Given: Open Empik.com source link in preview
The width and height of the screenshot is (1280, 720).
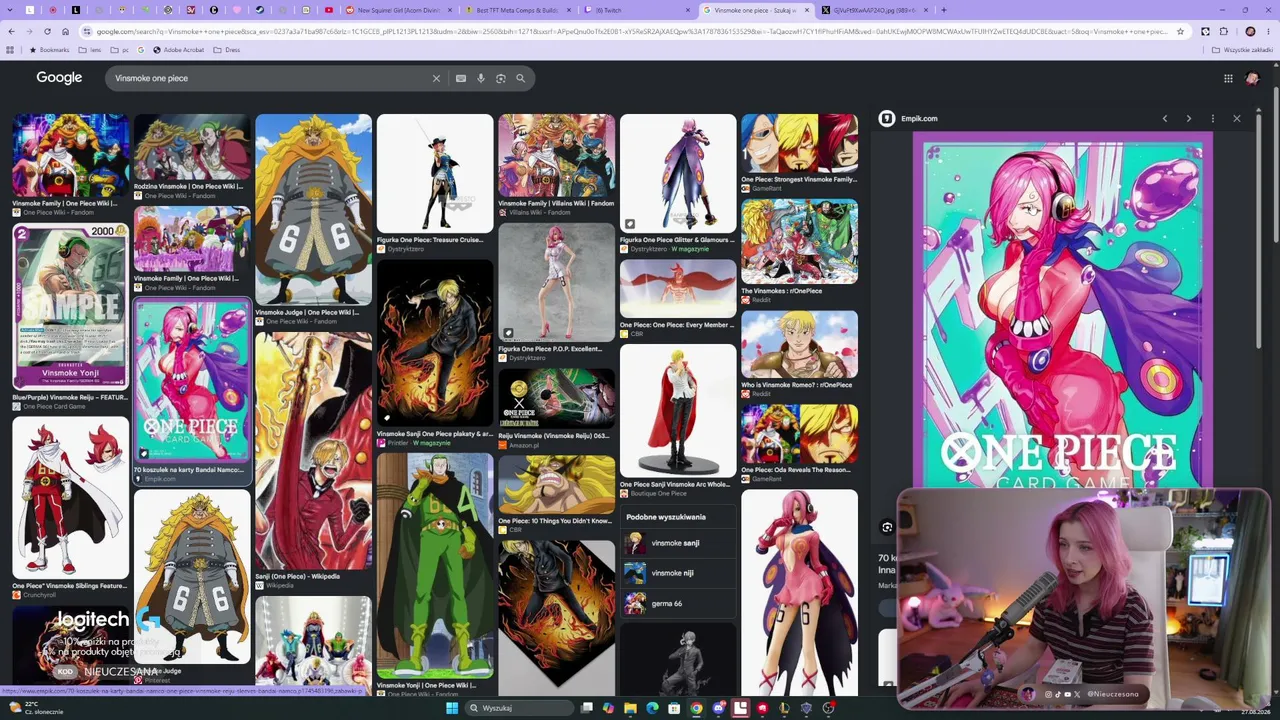Looking at the screenshot, I should 919,118.
